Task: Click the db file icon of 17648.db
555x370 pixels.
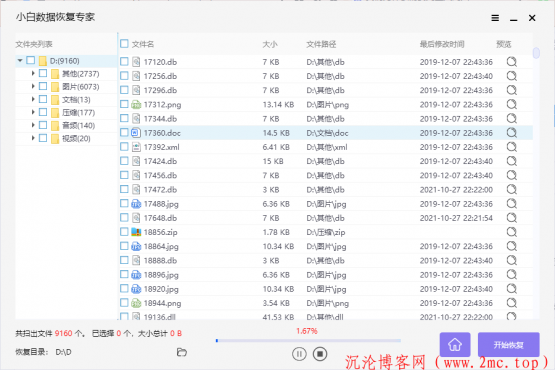Action: (x=136, y=218)
